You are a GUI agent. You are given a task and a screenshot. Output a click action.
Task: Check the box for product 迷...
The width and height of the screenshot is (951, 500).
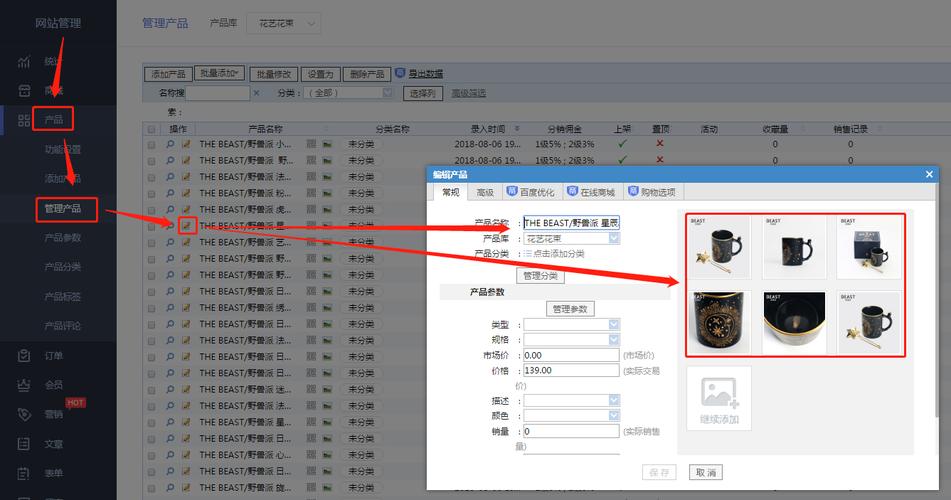pyautogui.click(x=151, y=391)
